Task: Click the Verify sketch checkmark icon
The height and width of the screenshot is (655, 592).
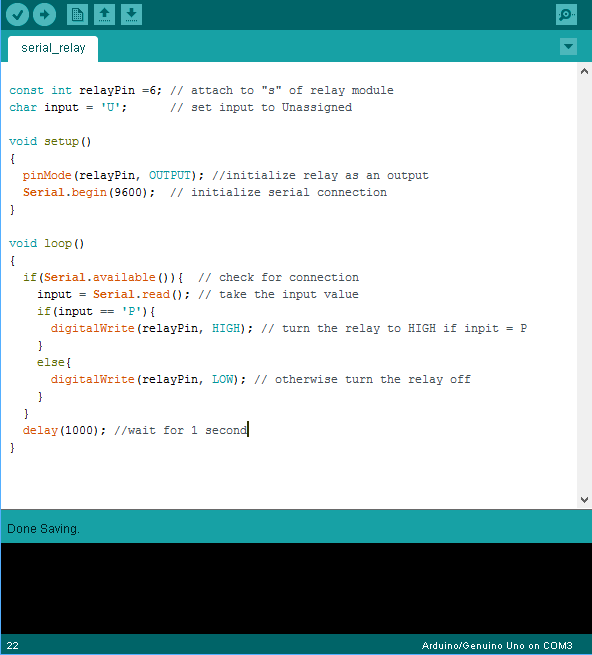Action: (17, 15)
